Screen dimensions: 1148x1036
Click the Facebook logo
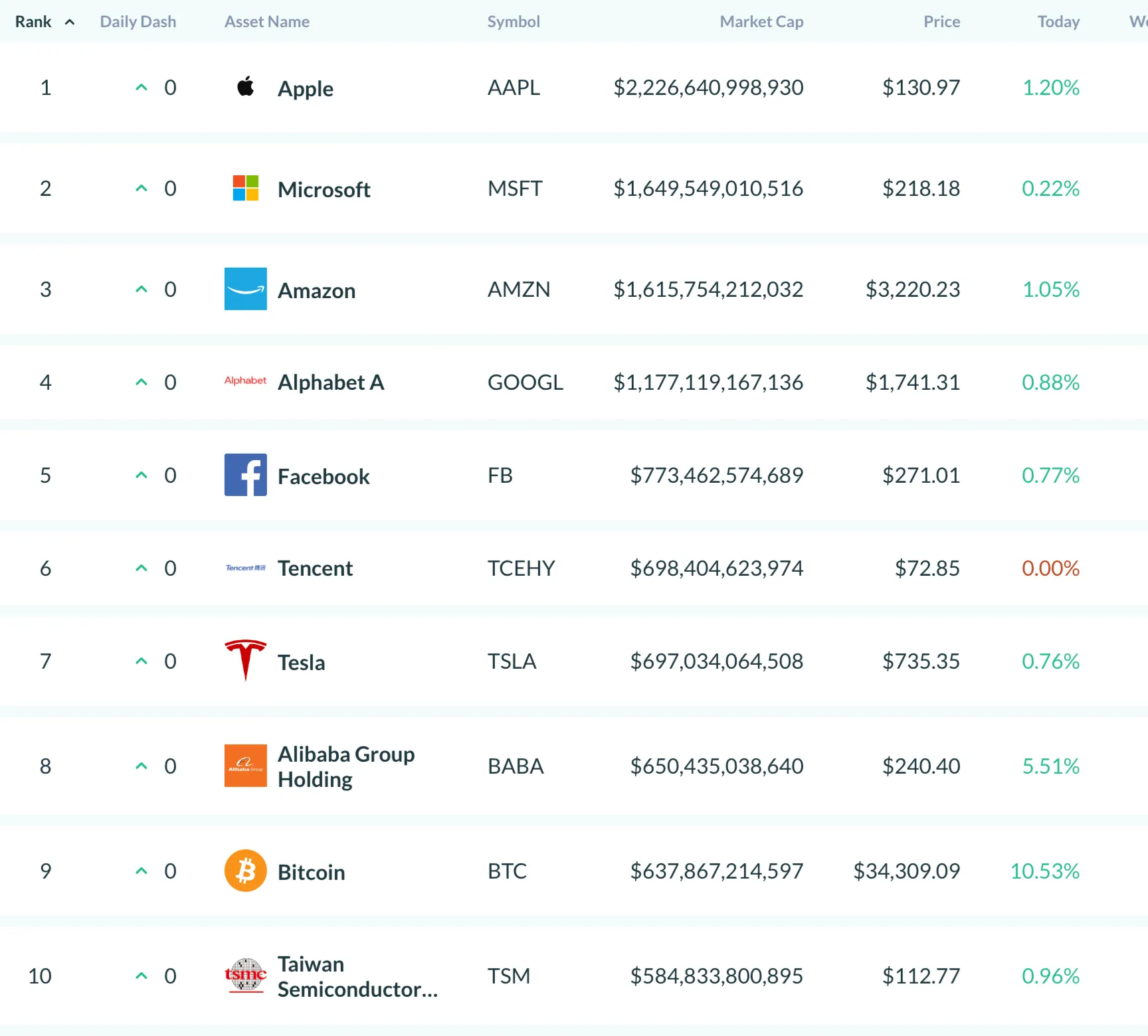(245, 475)
